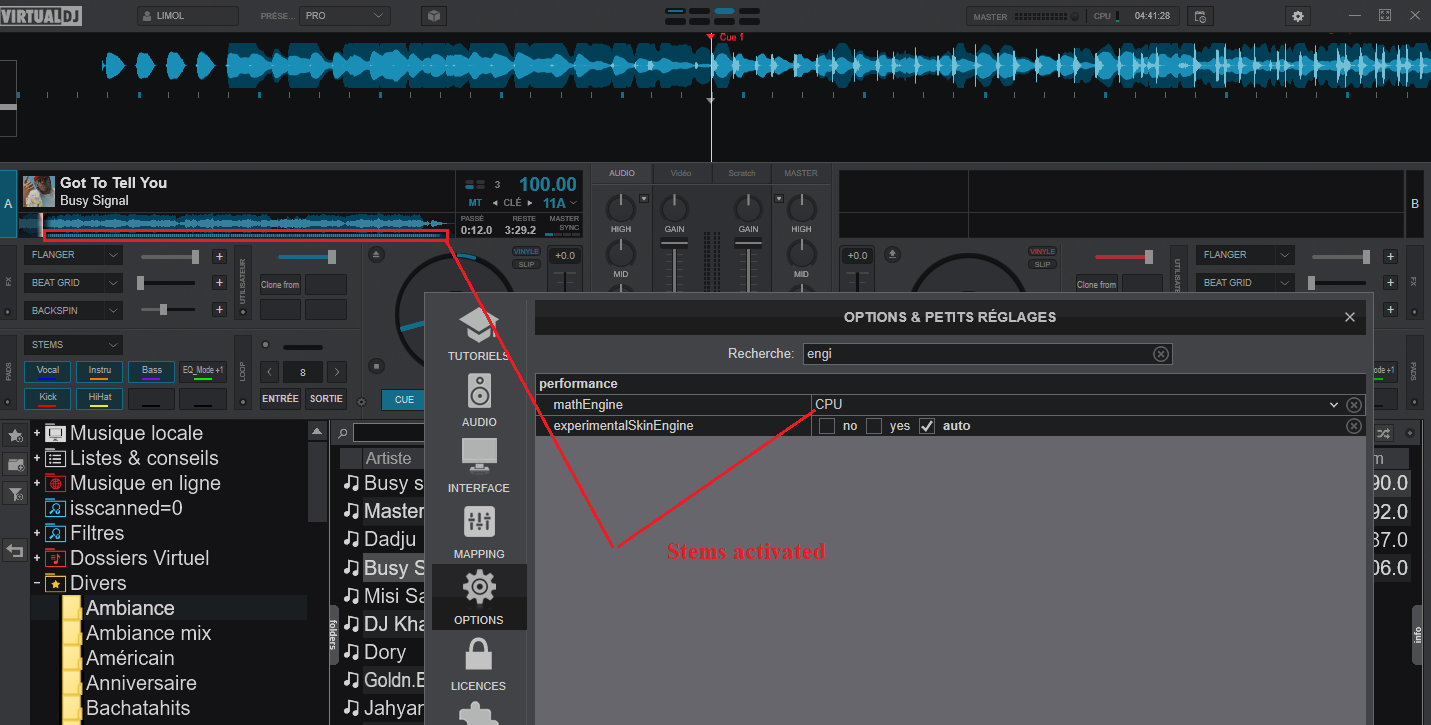
Task: Open the Audio settings section
Action: (478, 399)
